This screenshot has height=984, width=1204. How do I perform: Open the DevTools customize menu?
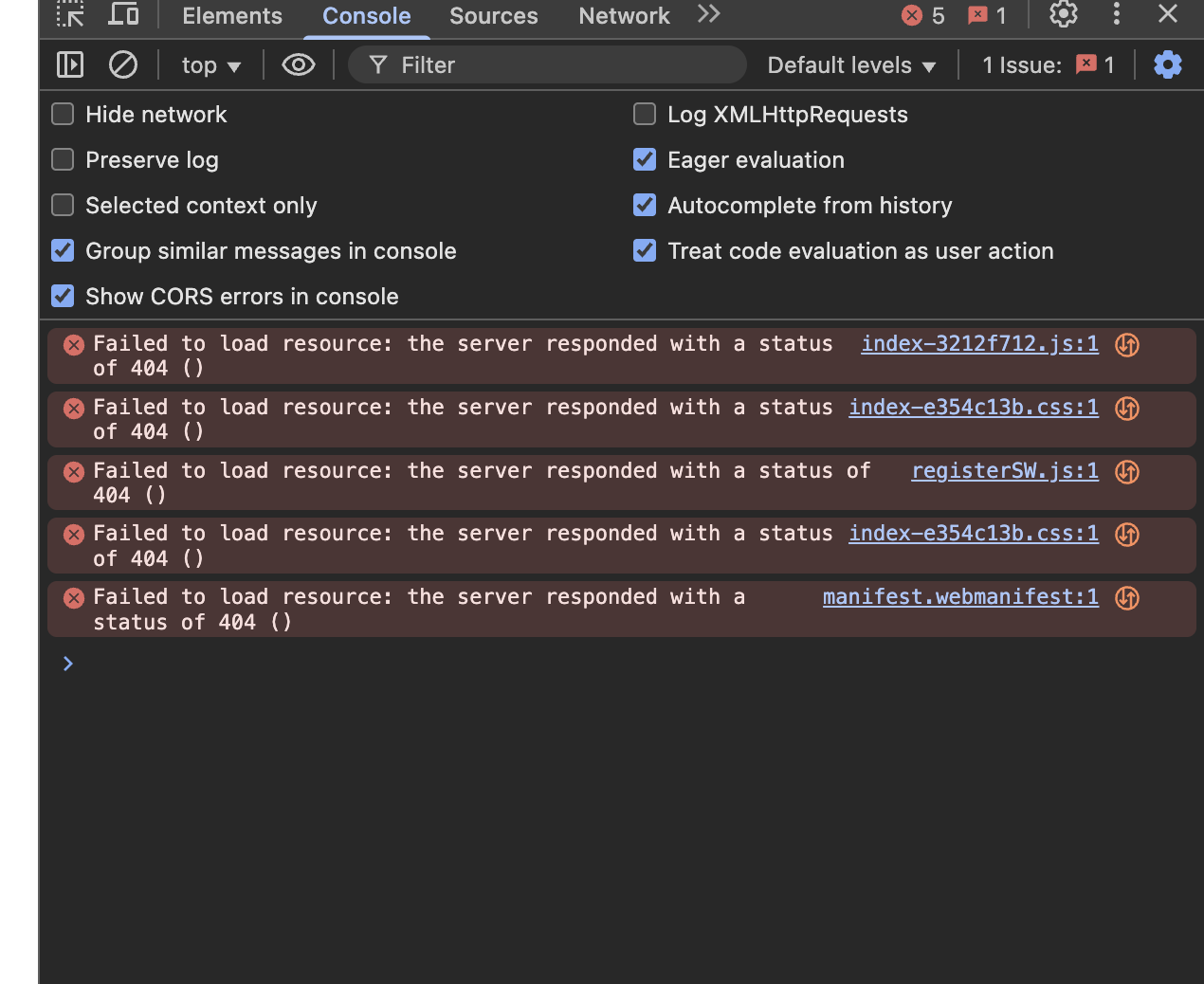click(x=1116, y=15)
